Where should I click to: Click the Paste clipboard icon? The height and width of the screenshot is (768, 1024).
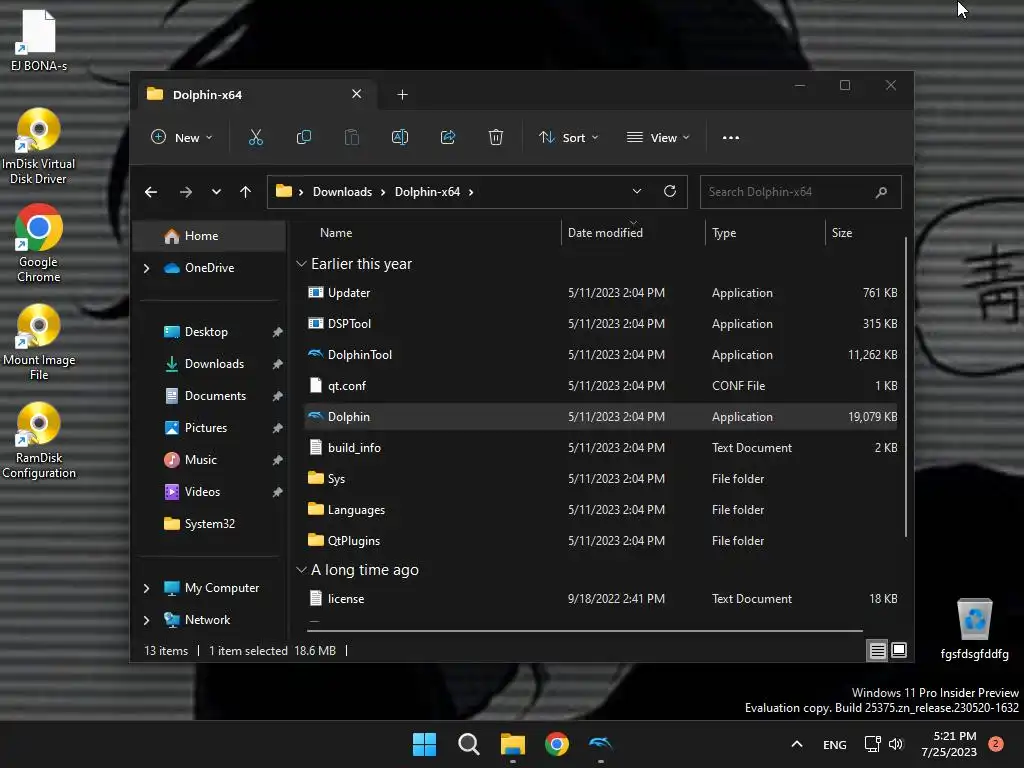click(x=351, y=137)
